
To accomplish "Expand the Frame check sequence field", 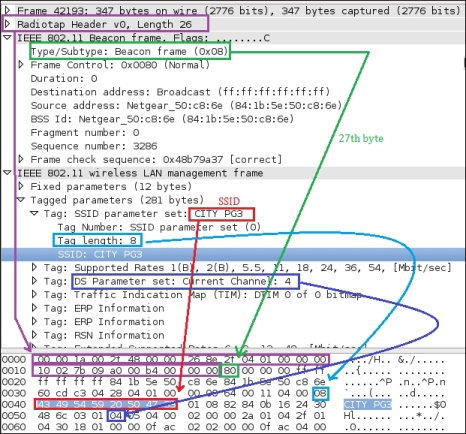I will (21, 159).
